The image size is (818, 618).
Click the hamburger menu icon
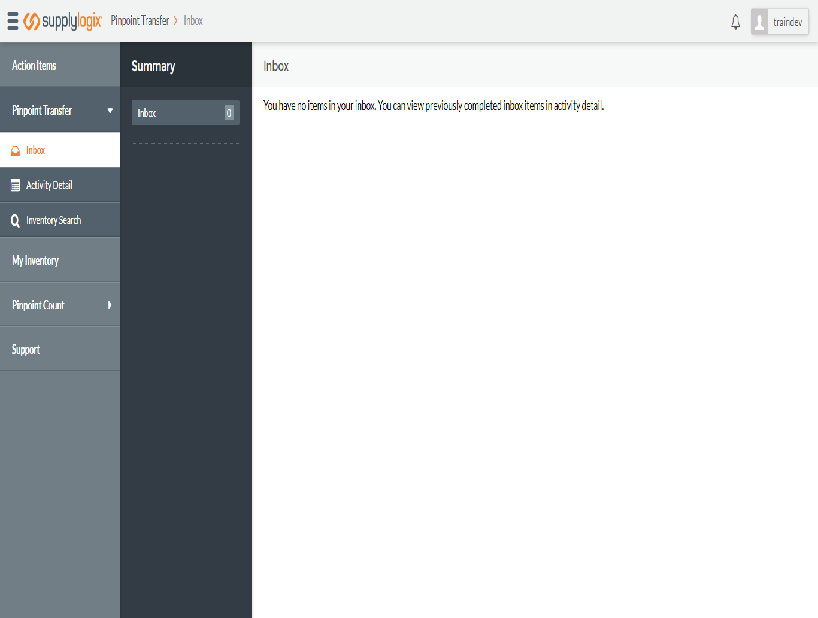tap(12, 21)
